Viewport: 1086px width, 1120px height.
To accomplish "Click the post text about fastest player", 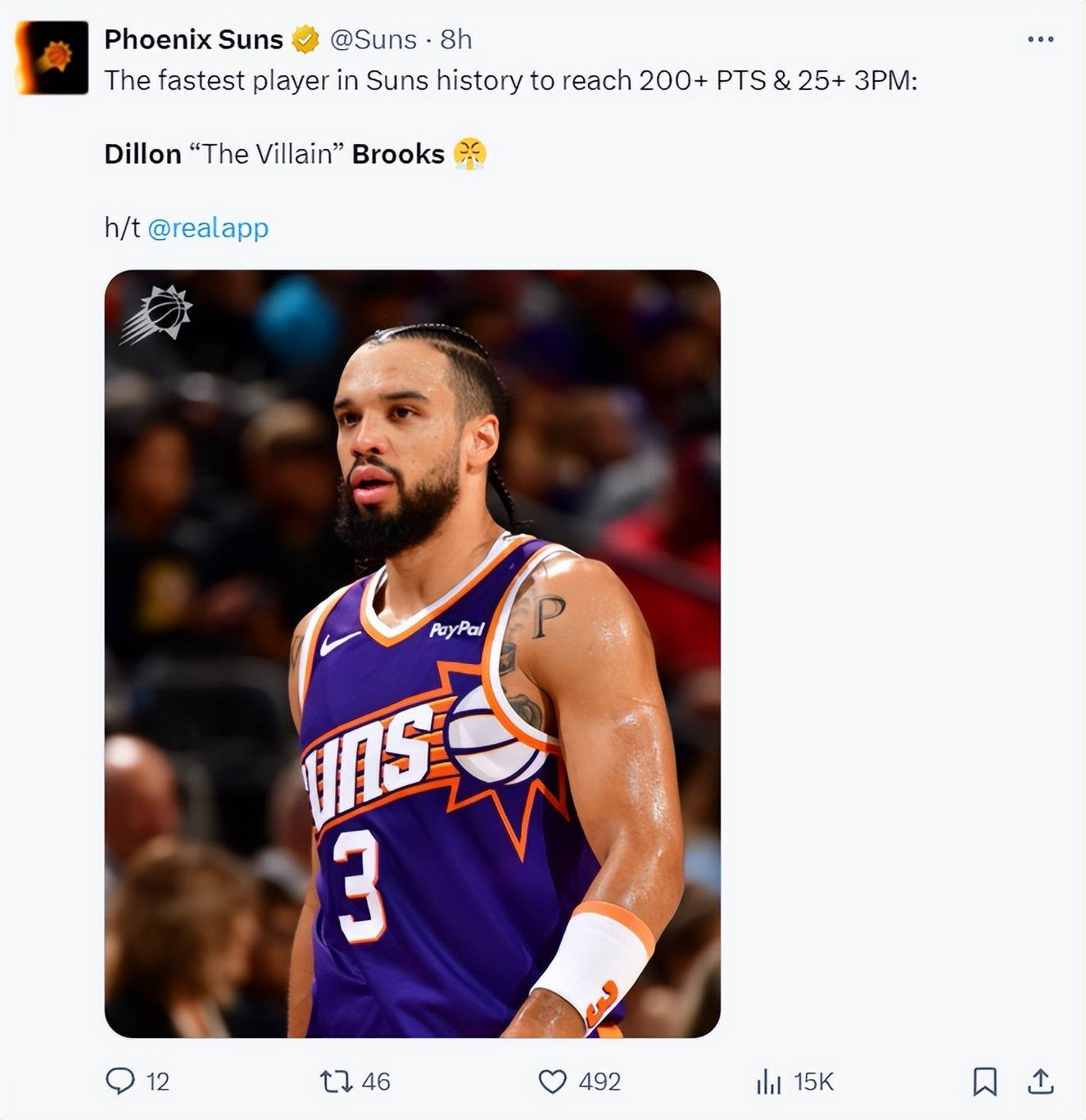I will (510, 80).
